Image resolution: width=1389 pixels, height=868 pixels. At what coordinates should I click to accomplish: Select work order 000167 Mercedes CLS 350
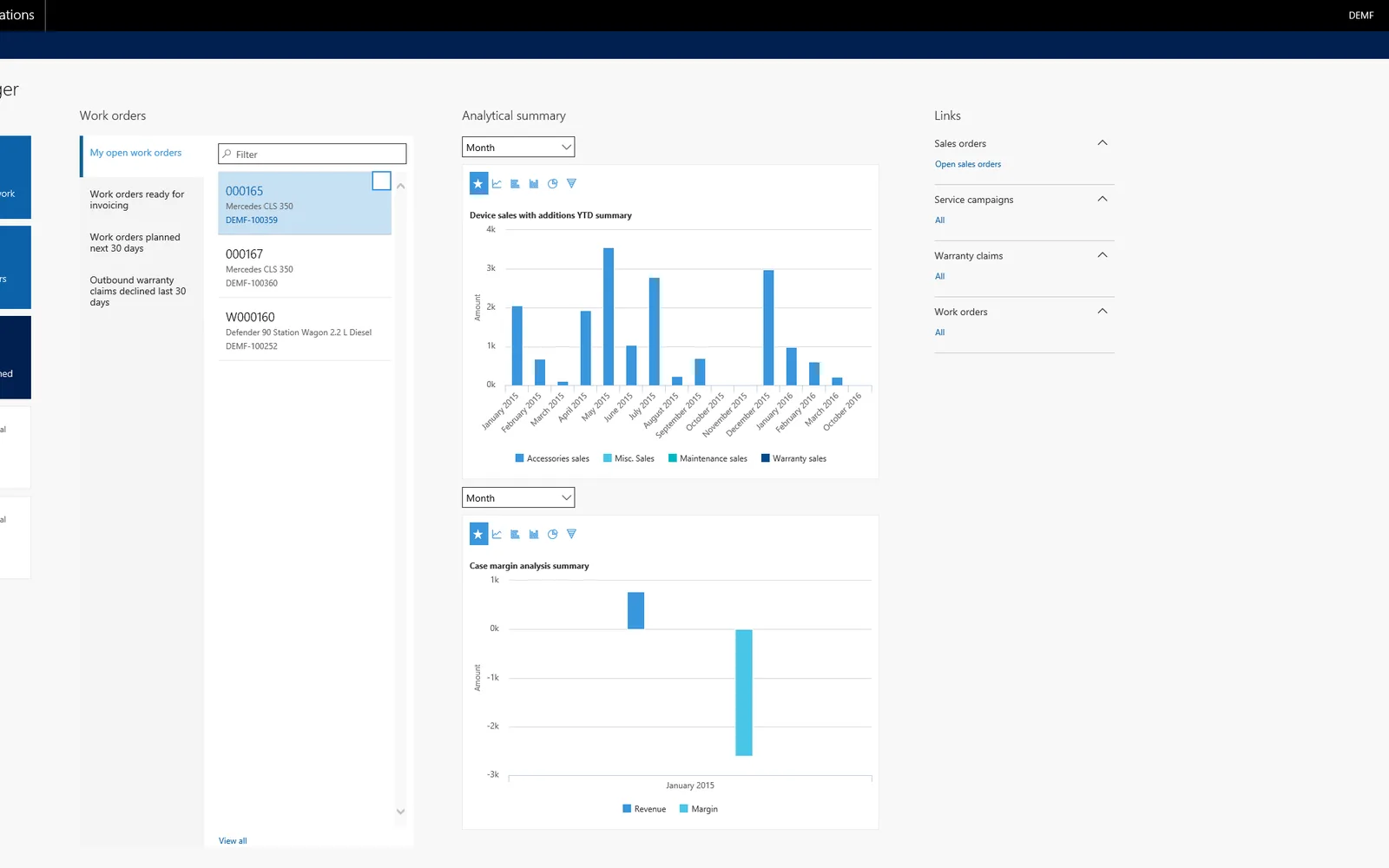tap(305, 266)
